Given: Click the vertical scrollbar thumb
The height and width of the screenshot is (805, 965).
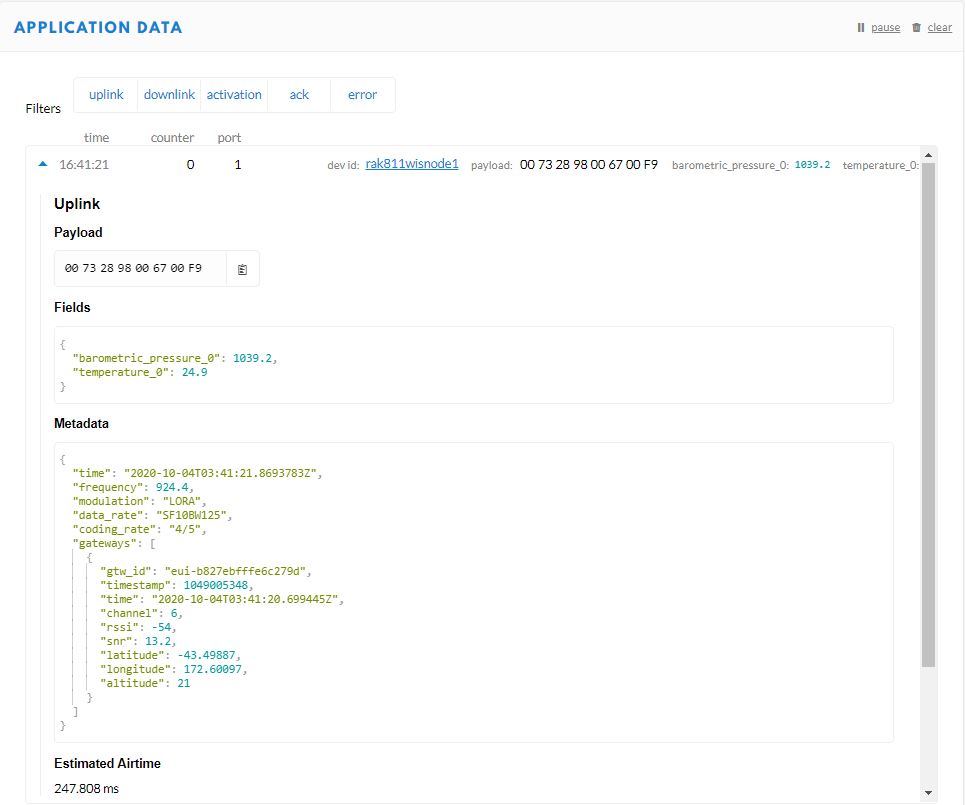Looking at the screenshot, I should (929, 410).
